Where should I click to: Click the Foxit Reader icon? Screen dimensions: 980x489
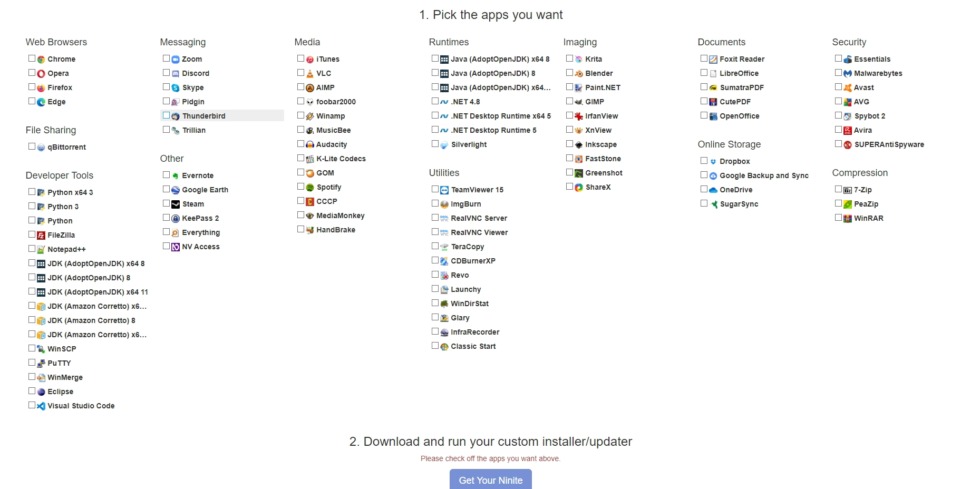point(713,59)
